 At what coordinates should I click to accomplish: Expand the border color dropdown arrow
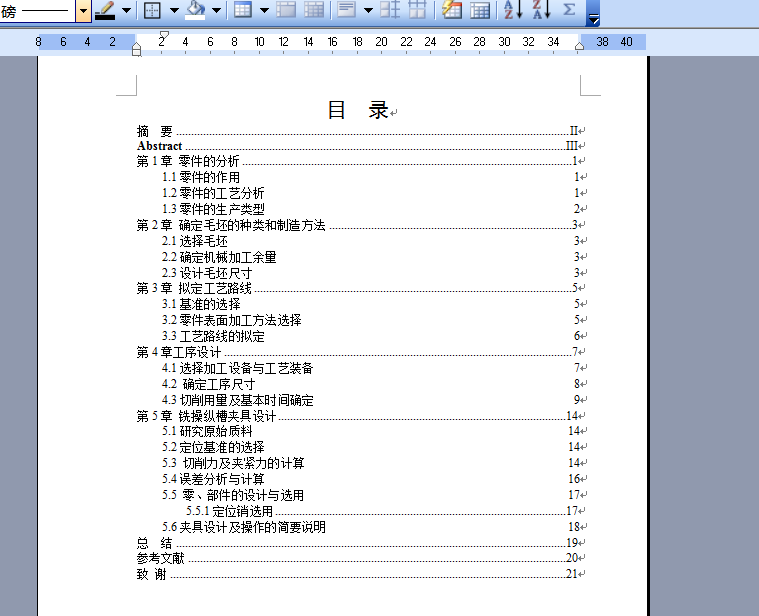point(126,10)
